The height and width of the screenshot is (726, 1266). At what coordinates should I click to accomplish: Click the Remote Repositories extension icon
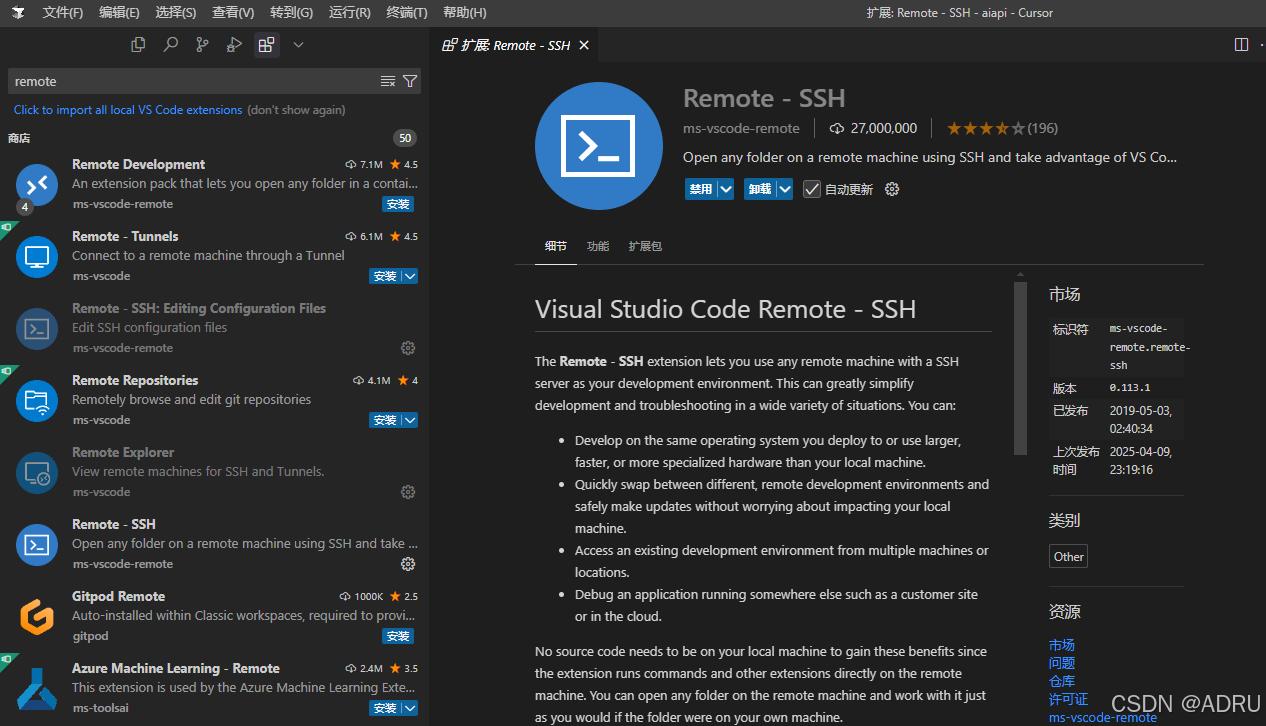pyautogui.click(x=37, y=401)
